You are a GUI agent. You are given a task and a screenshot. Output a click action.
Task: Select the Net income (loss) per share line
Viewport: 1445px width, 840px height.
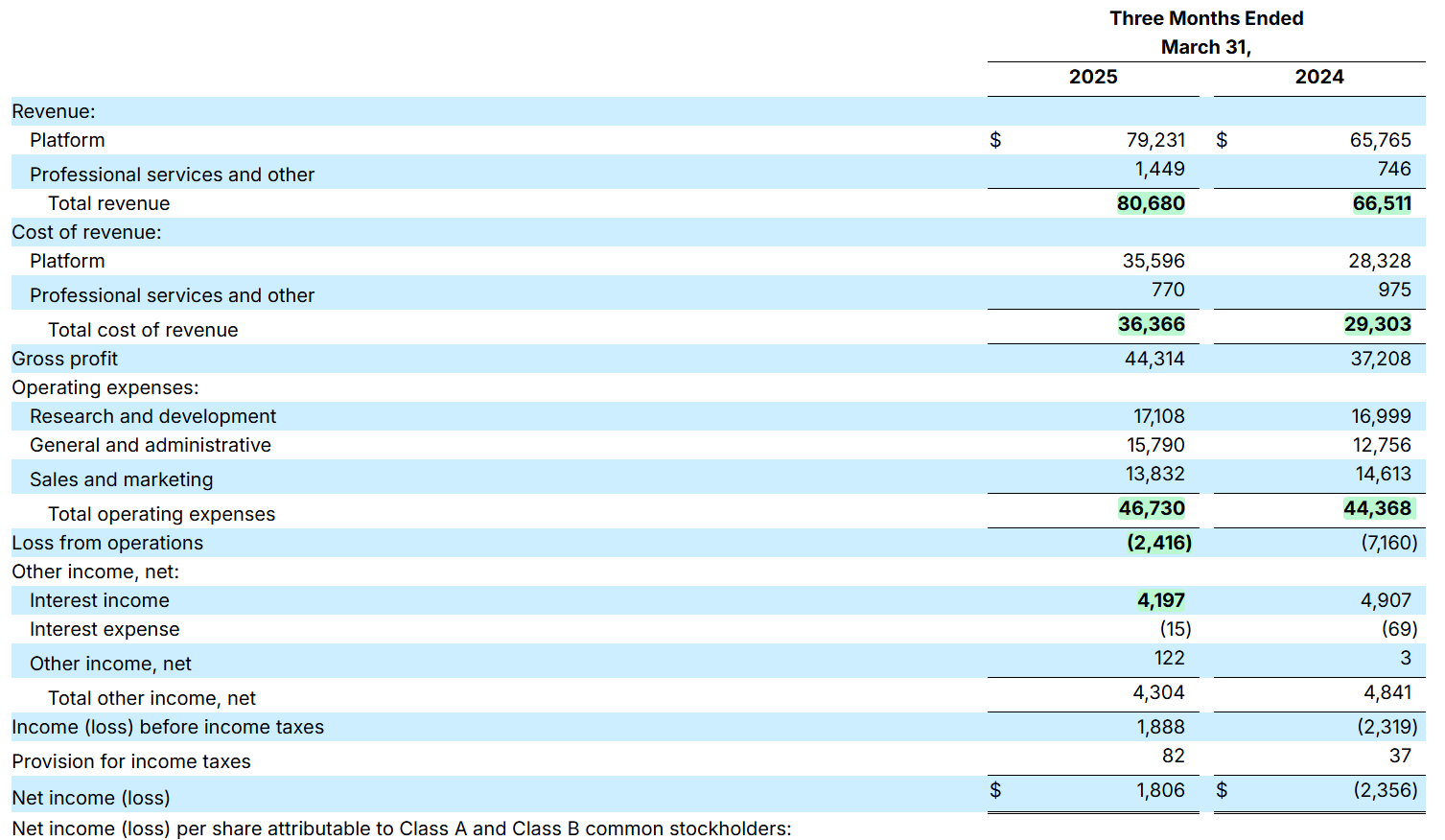pos(402,828)
